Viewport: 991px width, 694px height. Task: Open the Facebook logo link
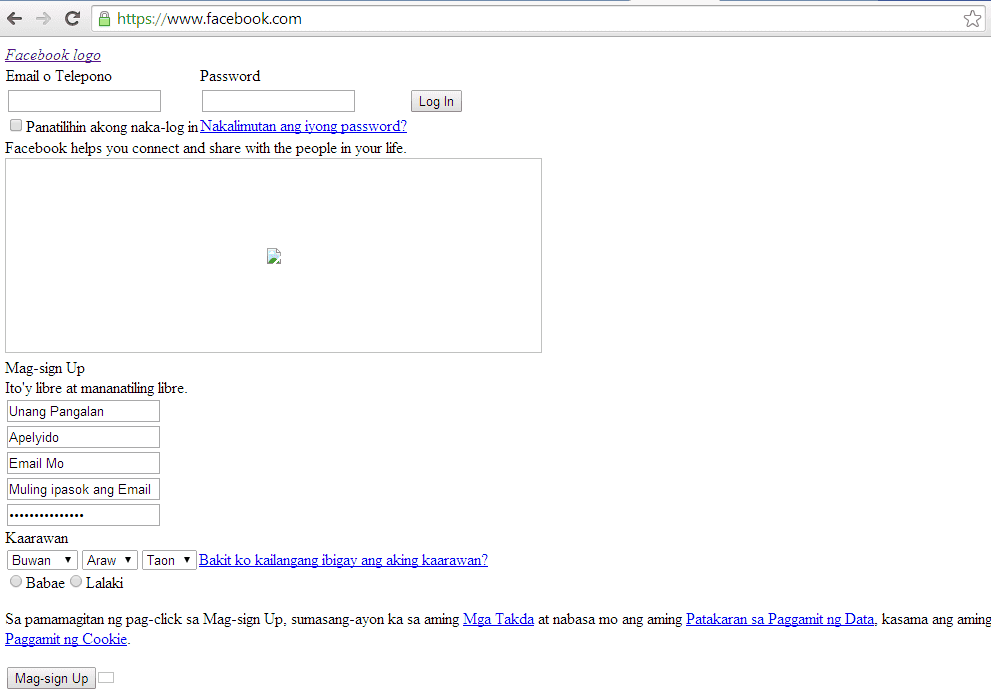coord(53,55)
